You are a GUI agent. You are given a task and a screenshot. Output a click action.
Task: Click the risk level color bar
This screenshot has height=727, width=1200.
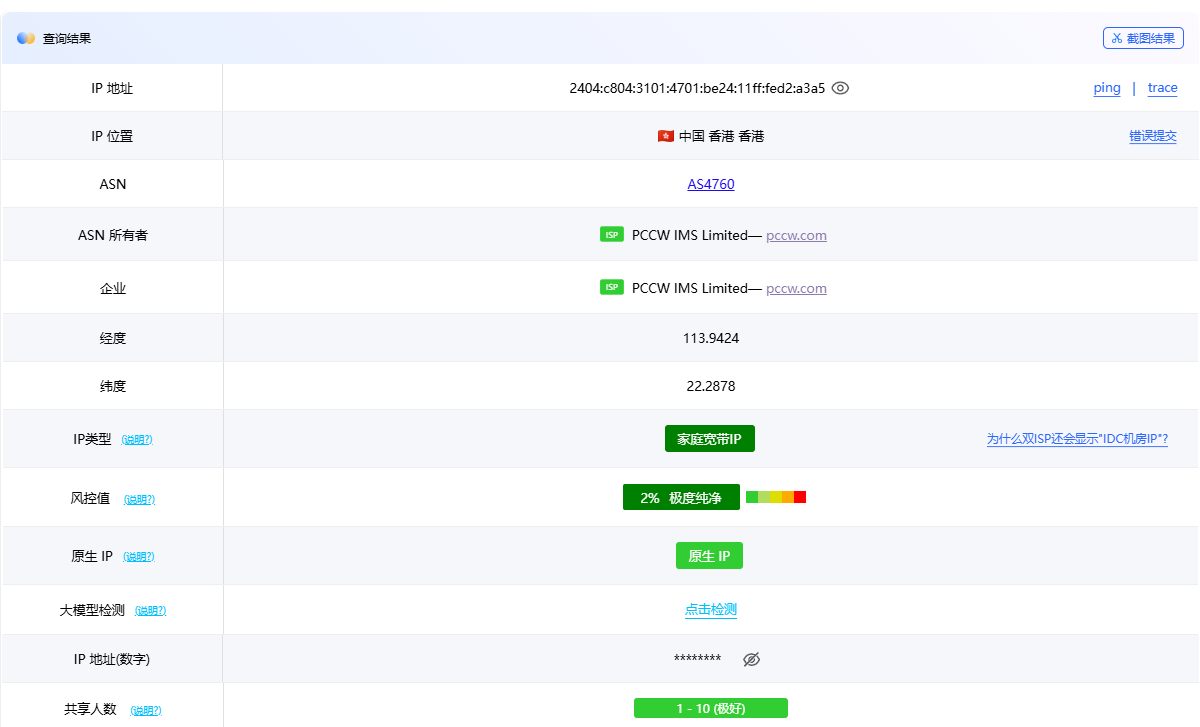tap(776, 497)
